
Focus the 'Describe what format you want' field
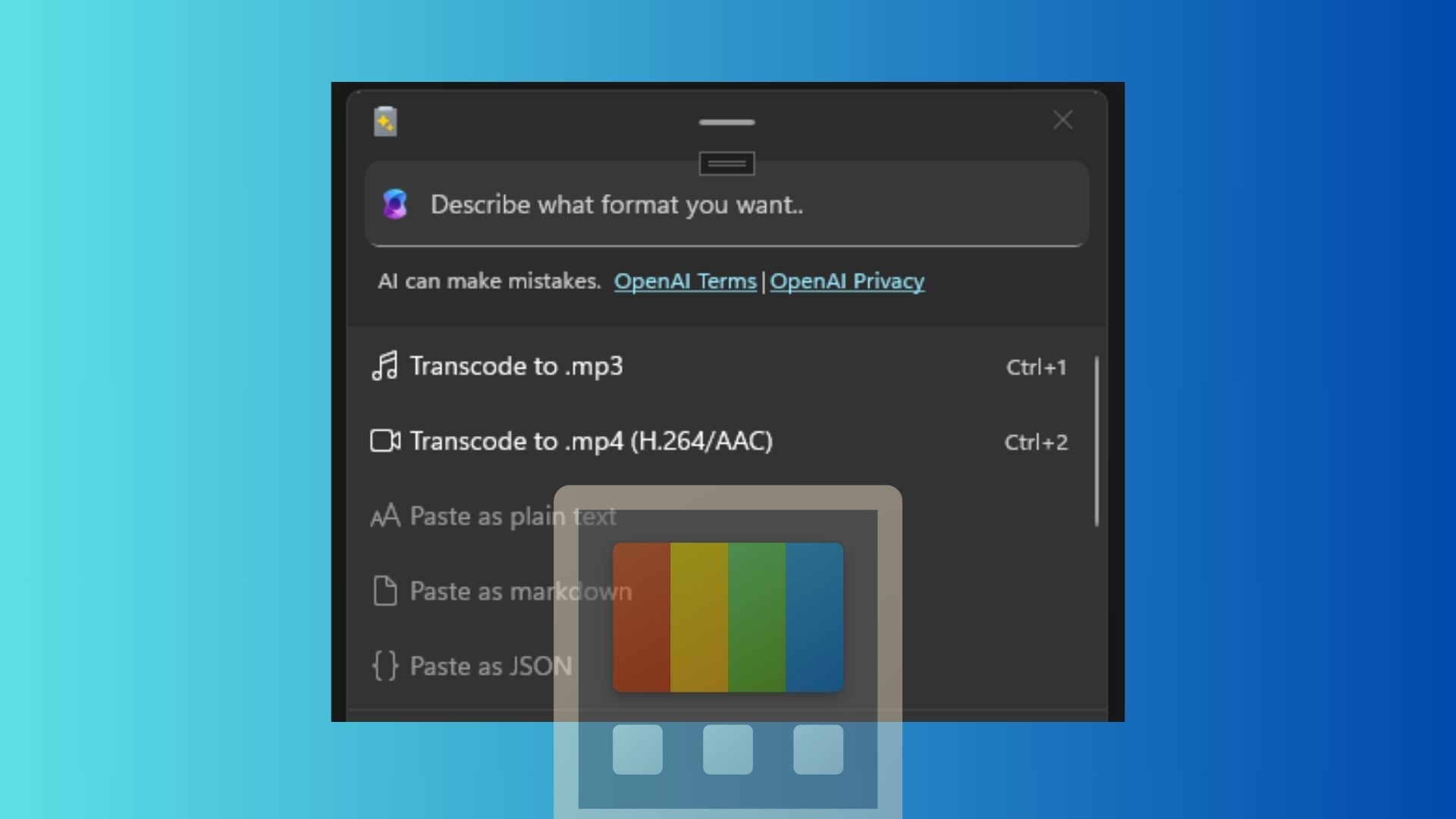click(x=726, y=204)
